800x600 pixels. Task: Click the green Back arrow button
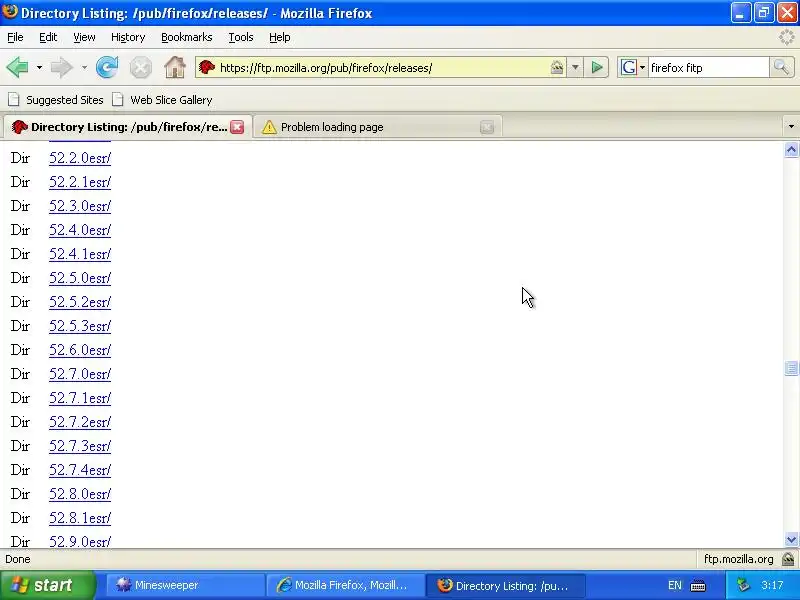tap(17, 67)
